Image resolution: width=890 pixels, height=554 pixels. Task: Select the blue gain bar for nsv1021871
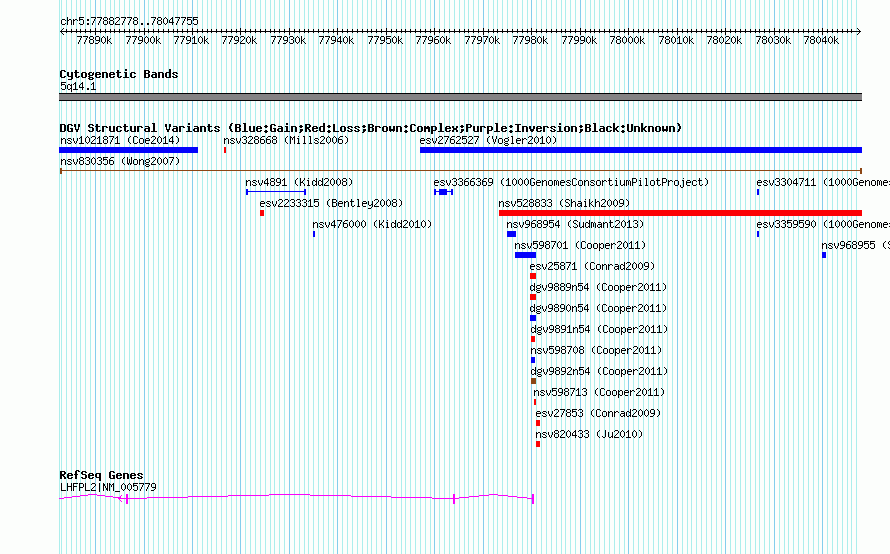pyautogui.click(x=128, y=150)
